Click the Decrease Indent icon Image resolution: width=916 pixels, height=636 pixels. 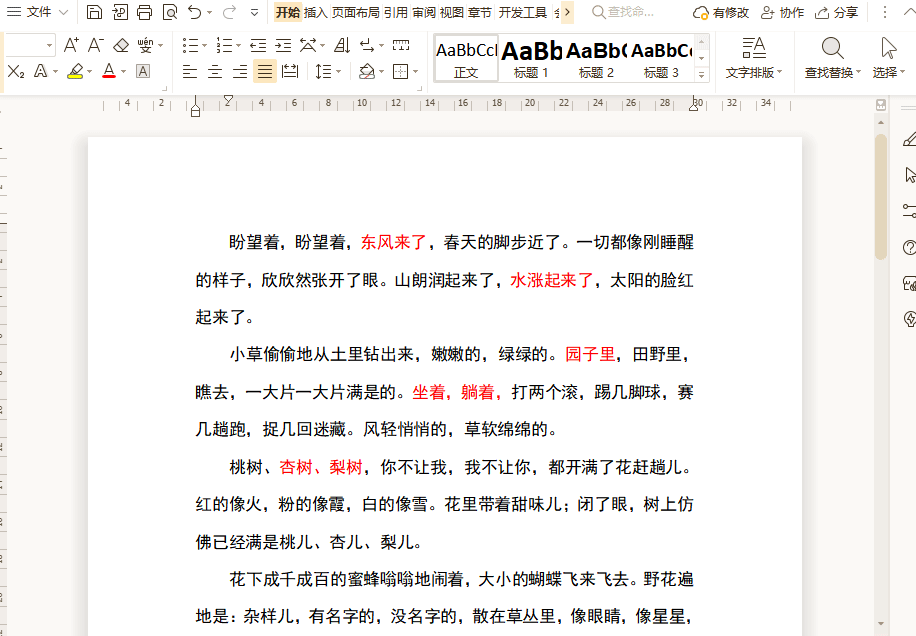pos(258,46)
